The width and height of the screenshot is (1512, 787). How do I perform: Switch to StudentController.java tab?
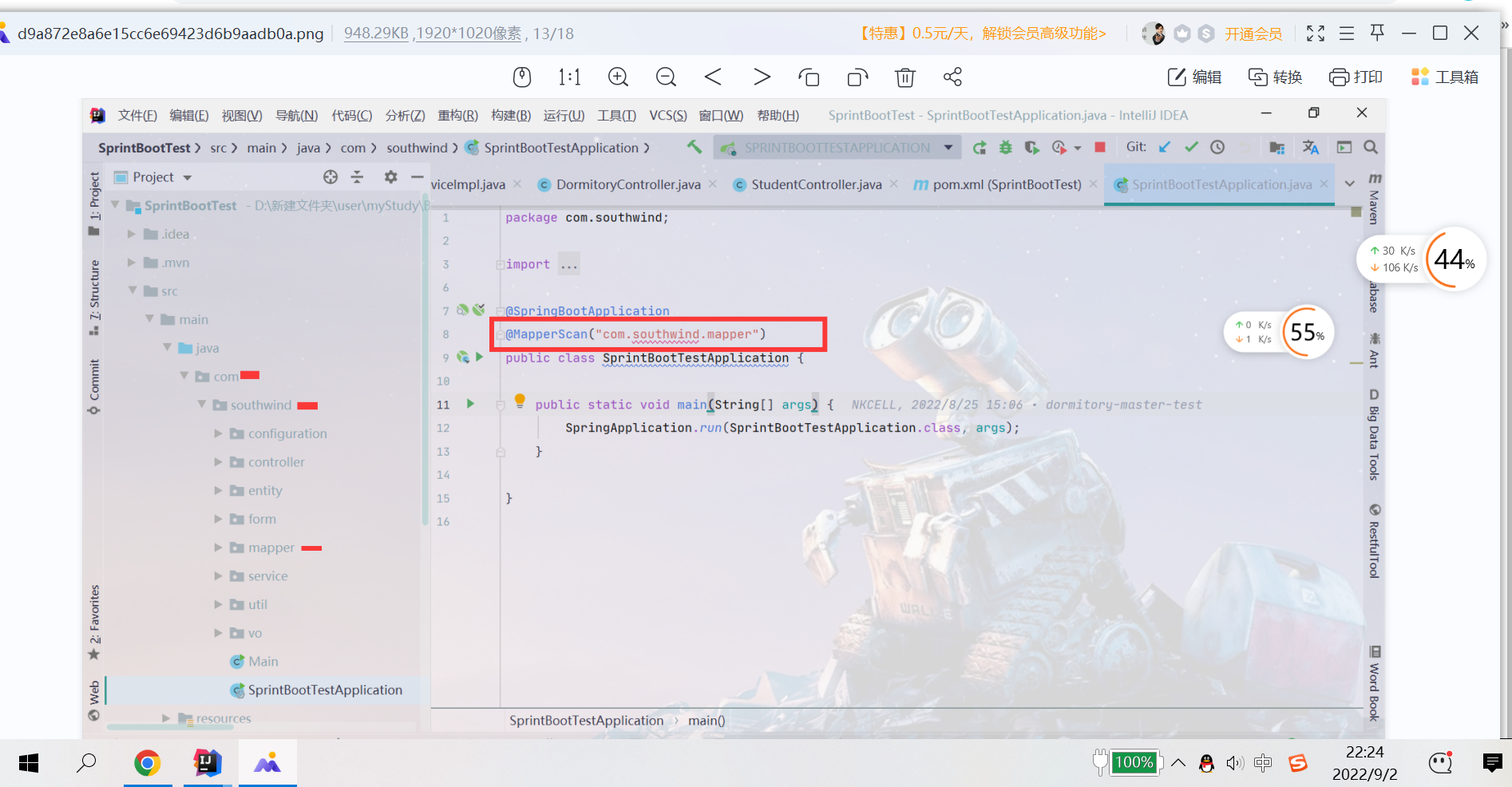click(816, 184)
